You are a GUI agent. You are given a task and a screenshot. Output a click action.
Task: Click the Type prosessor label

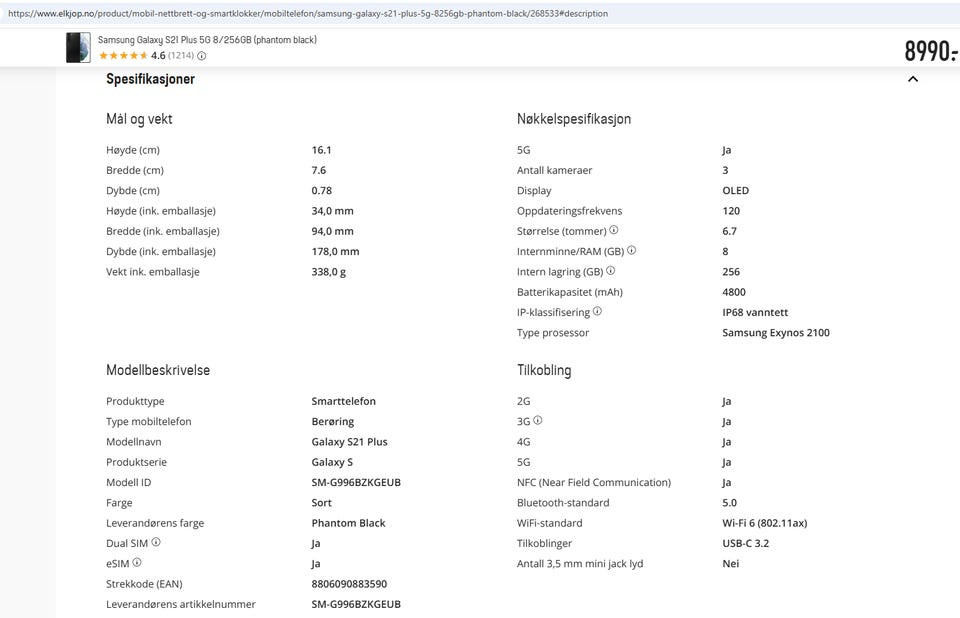pyautogui.click(x=553, y=333)
